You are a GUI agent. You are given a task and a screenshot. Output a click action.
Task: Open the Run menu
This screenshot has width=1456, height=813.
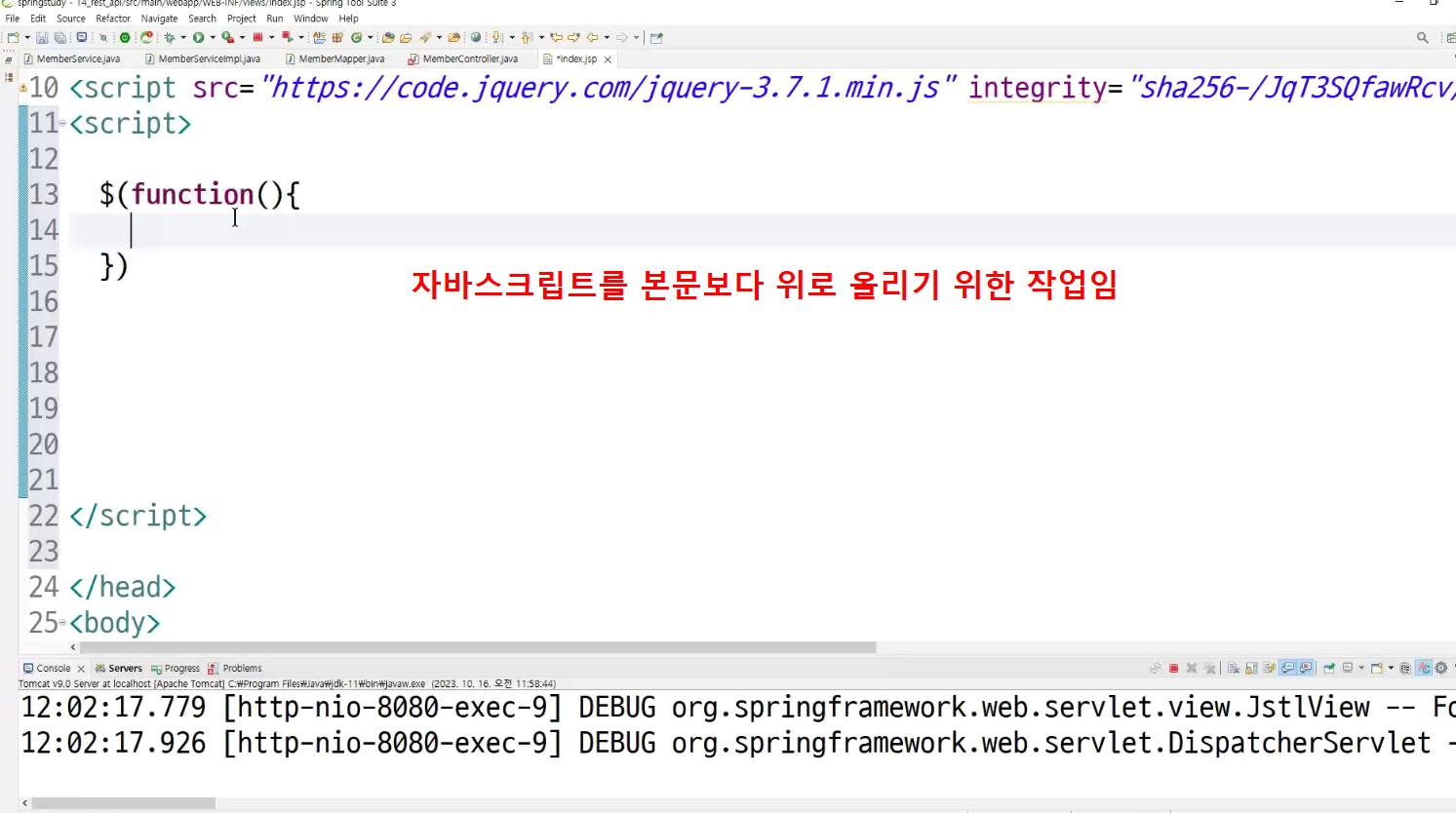(275, 19)
